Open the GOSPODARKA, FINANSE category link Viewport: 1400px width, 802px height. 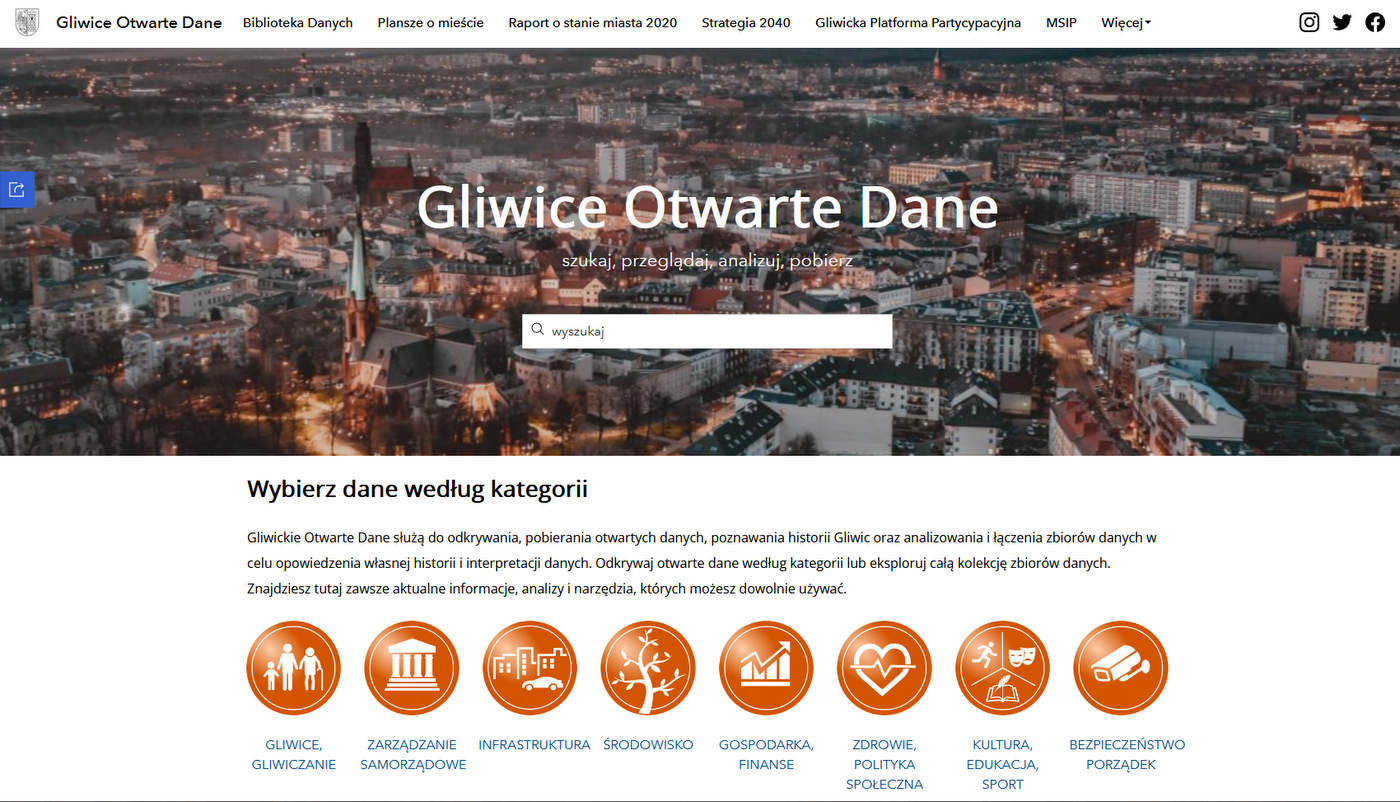[766, 755]
